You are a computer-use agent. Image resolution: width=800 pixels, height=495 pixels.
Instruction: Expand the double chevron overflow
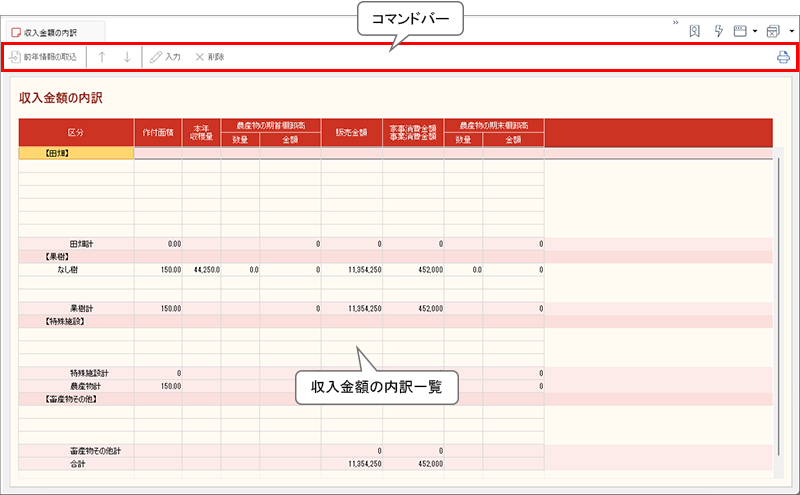click(x=676, y=24)
